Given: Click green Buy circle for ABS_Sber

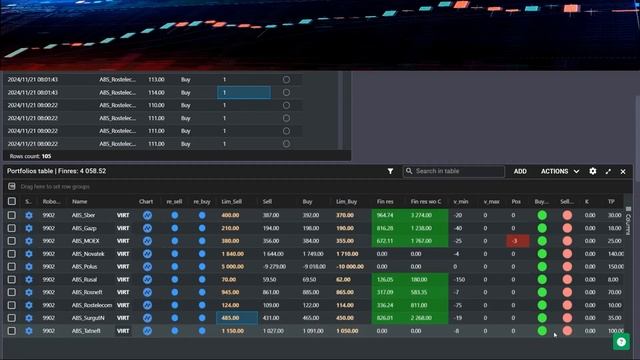Looking at the screenshot, I should [542, 215].
